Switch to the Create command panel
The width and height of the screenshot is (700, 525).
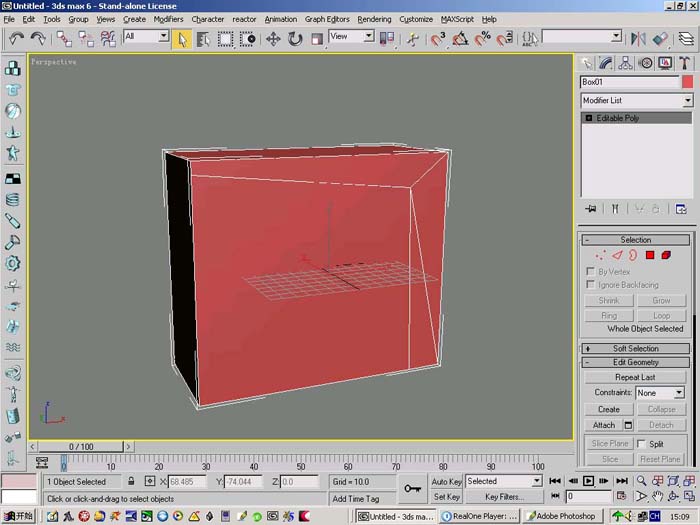pyautogui.click(x=587, y=63)
